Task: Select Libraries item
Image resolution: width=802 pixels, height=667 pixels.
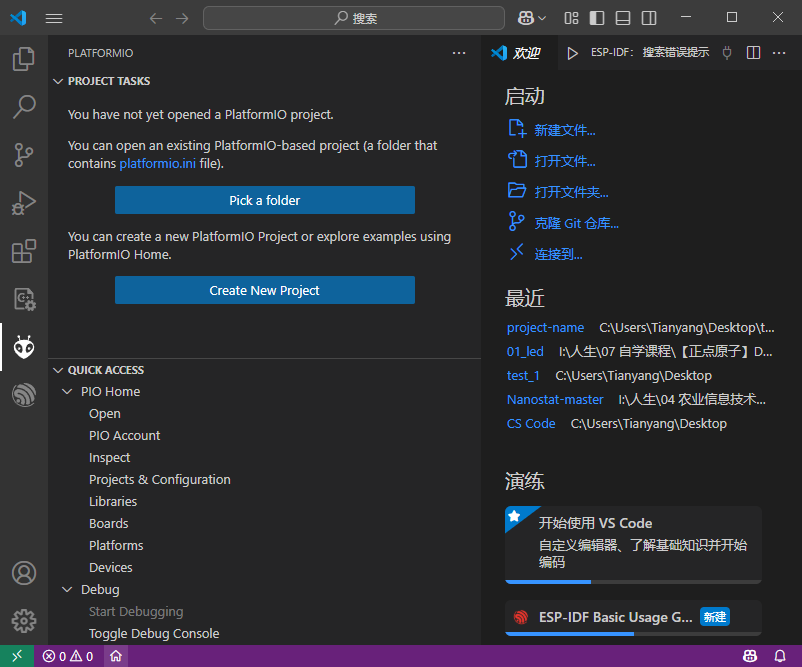Action: click(264, 502)
